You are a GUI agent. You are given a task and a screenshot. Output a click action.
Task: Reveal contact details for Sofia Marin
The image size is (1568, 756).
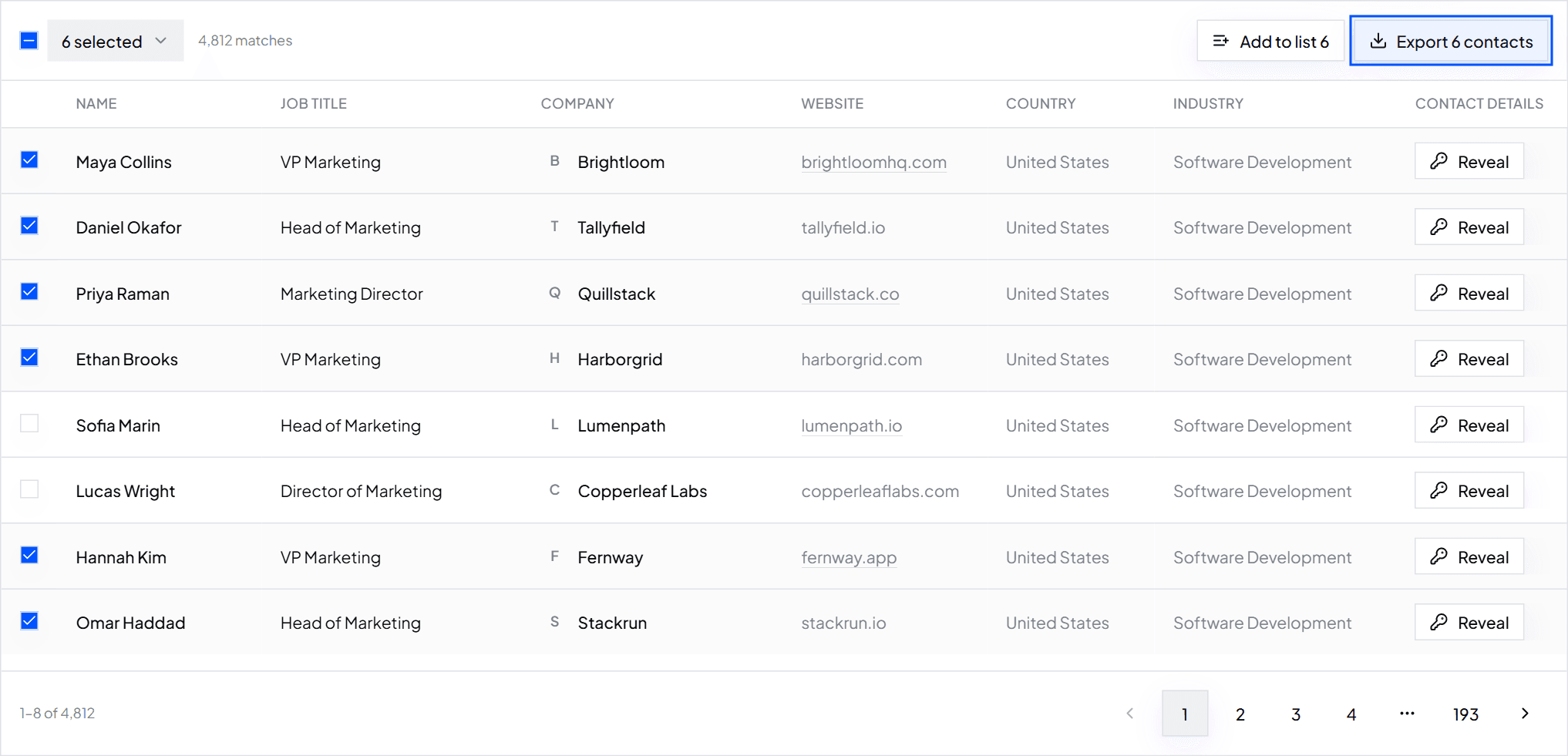pos(1469,425)
